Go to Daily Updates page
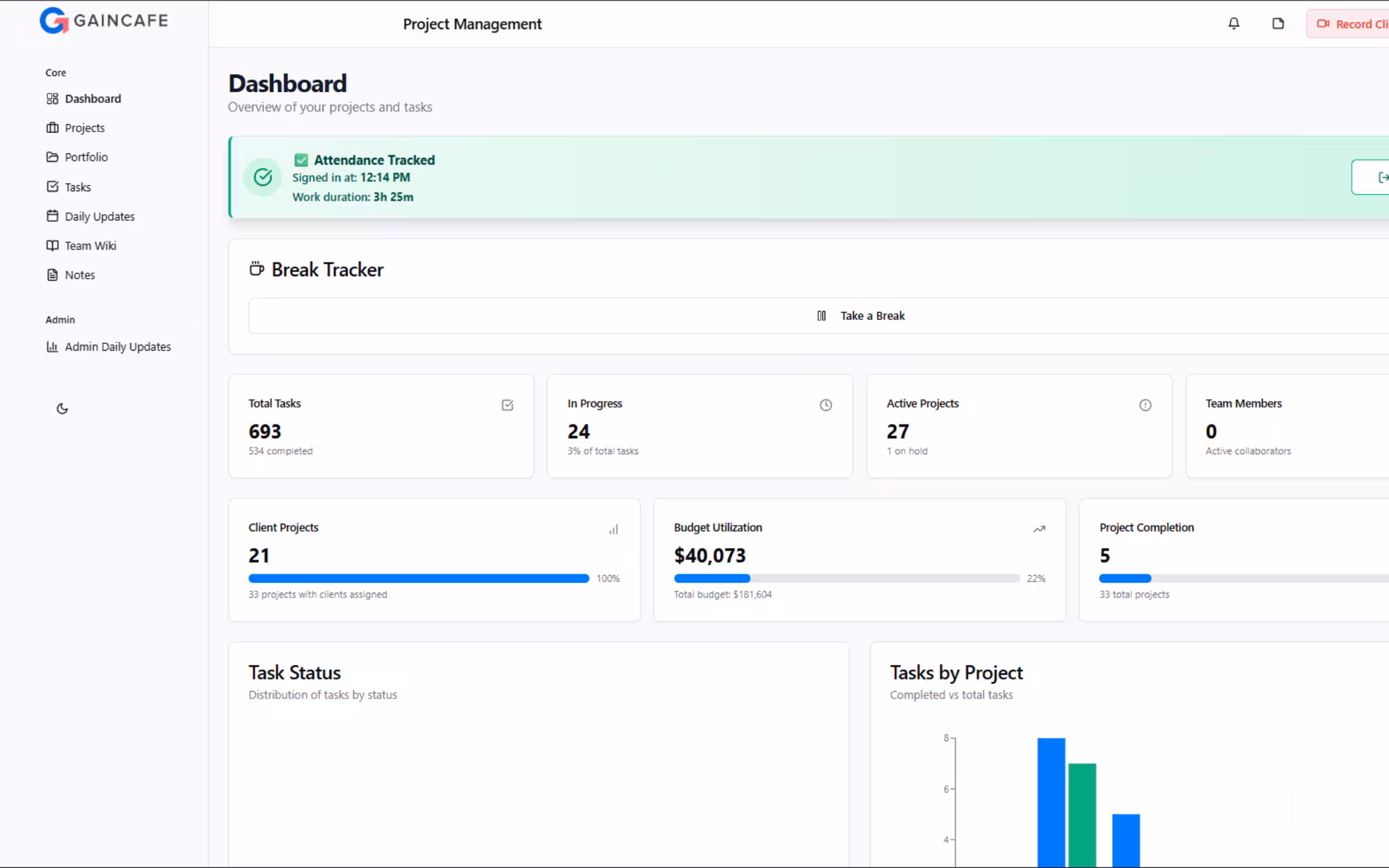1389x868 pixels. tap(99, 216)
